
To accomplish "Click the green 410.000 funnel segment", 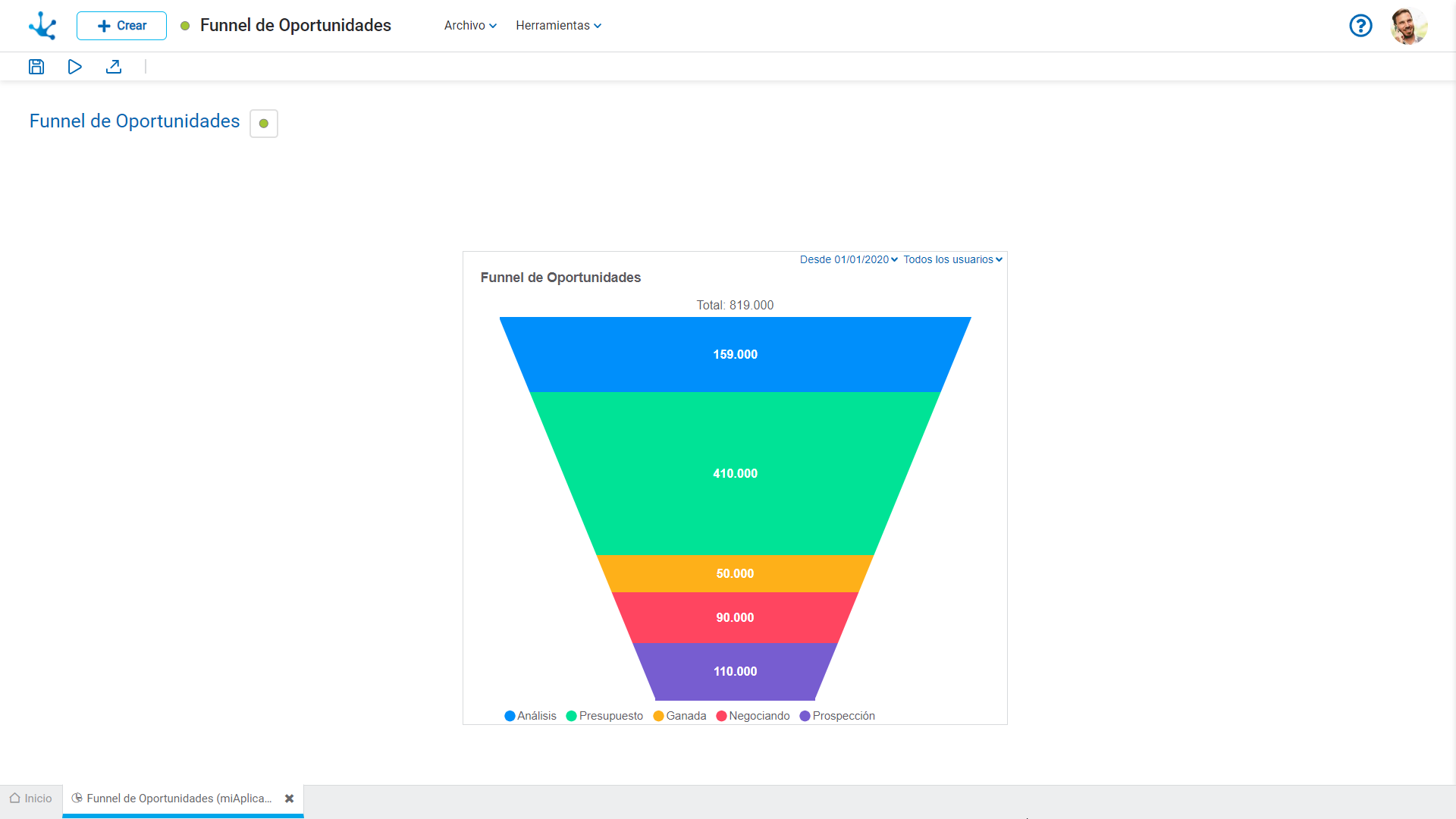I will [x=735, y=473].
